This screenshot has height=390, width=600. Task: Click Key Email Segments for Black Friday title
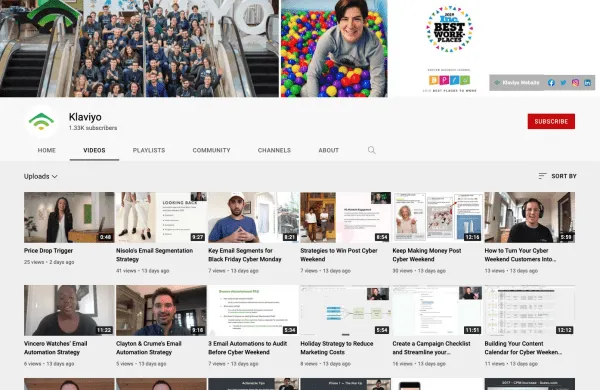click(245, 255)
